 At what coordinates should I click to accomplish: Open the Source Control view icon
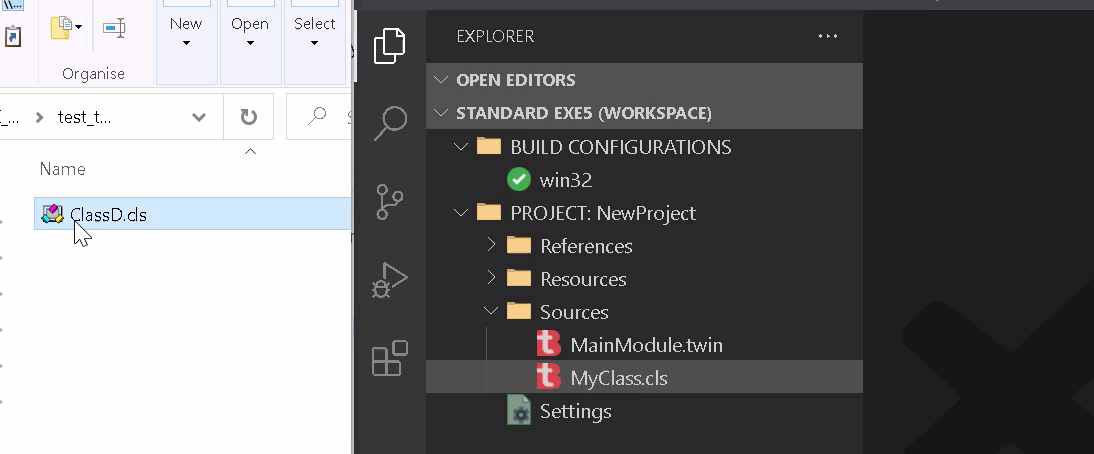390,202
